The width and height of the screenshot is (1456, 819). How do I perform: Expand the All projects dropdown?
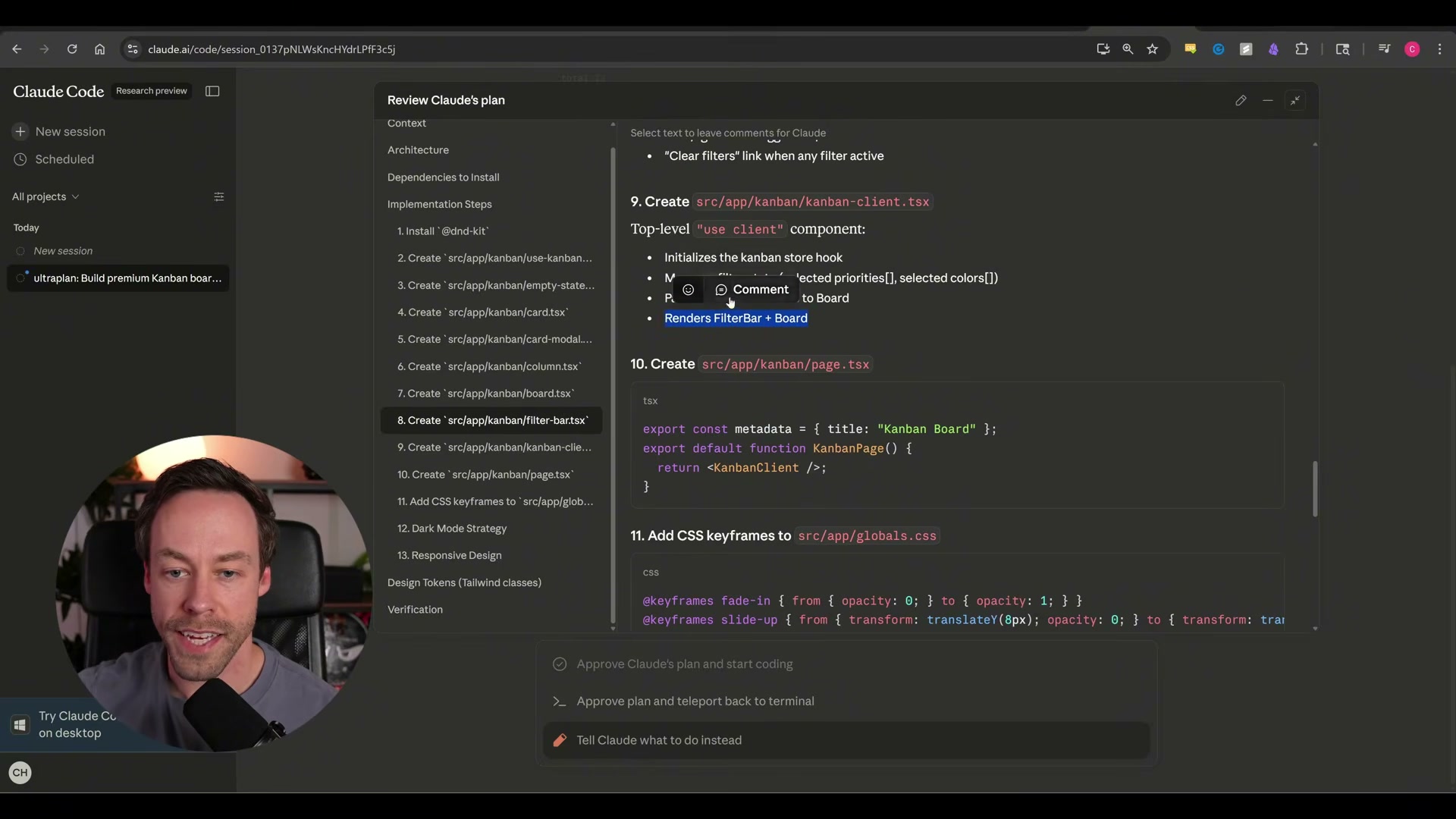tap(45, 196)
